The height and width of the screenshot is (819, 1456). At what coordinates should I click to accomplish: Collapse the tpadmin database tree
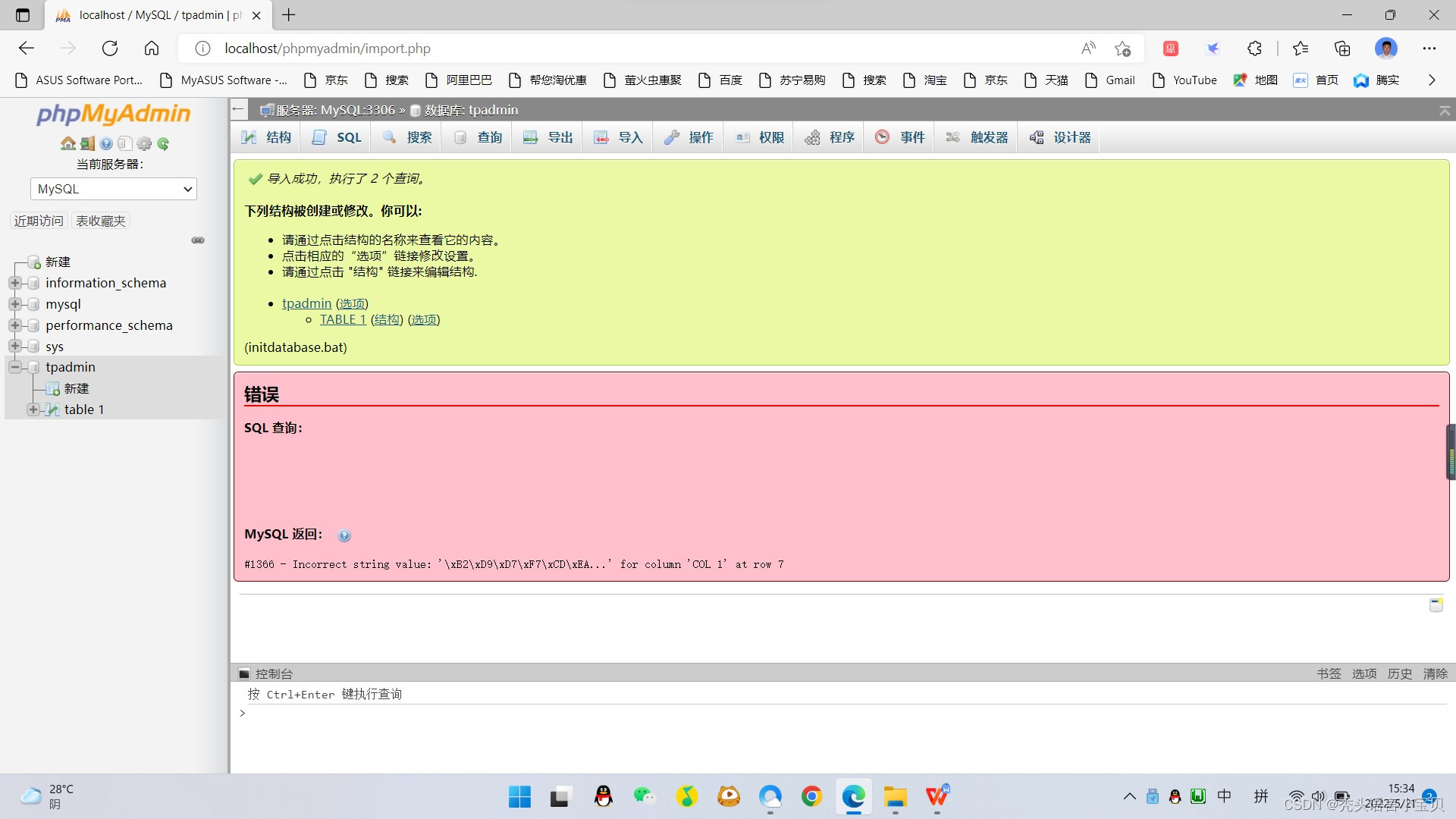click(14, 367)
